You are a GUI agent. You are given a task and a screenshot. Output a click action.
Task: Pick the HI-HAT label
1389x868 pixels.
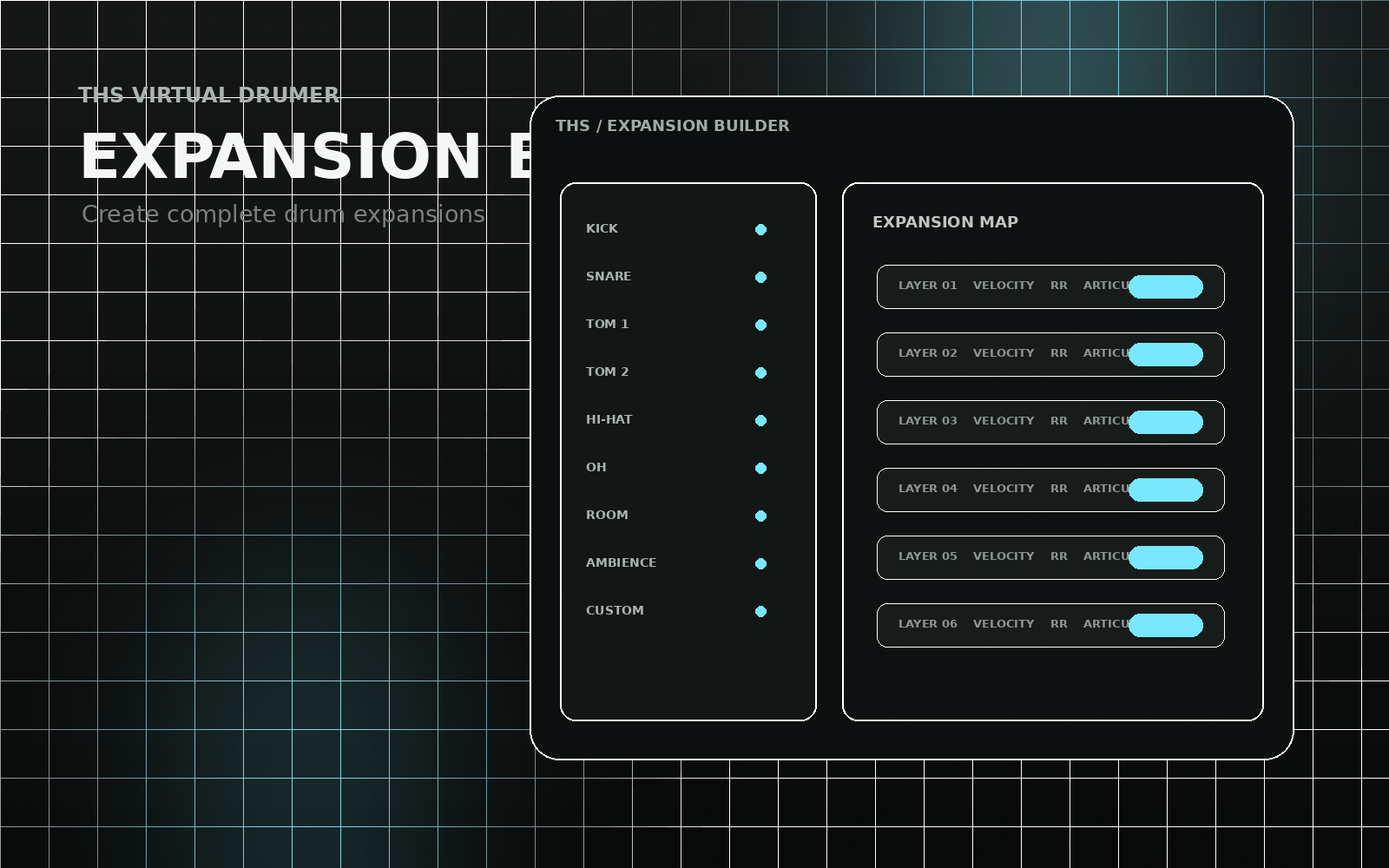coord(609,420)
